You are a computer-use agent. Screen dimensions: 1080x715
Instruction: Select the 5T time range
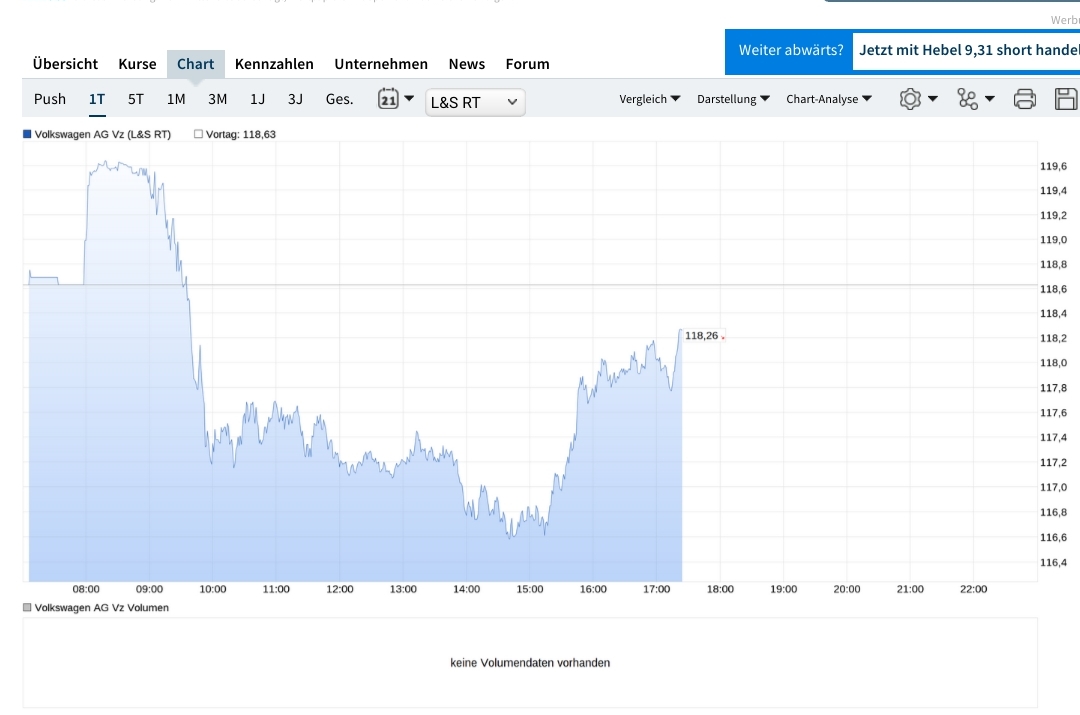click(x=136, y=99)
